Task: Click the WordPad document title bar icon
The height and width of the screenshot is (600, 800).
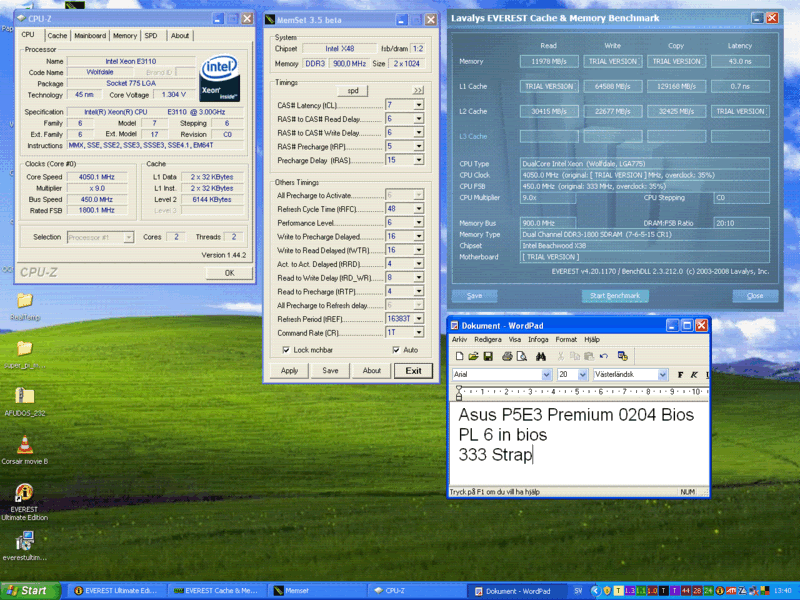Action: (x=455, y=326)
